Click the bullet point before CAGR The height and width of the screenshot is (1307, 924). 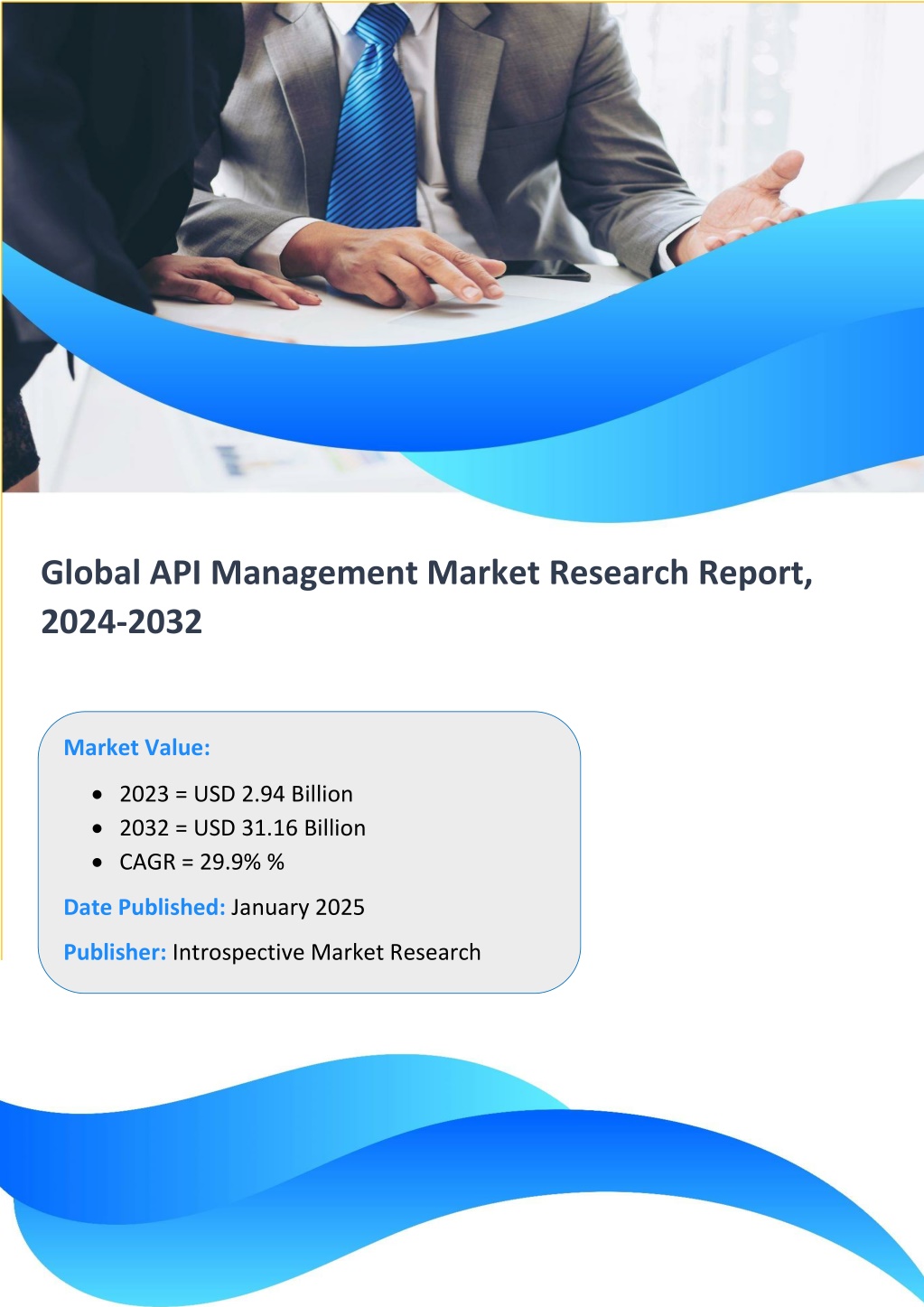coord(98,864)
